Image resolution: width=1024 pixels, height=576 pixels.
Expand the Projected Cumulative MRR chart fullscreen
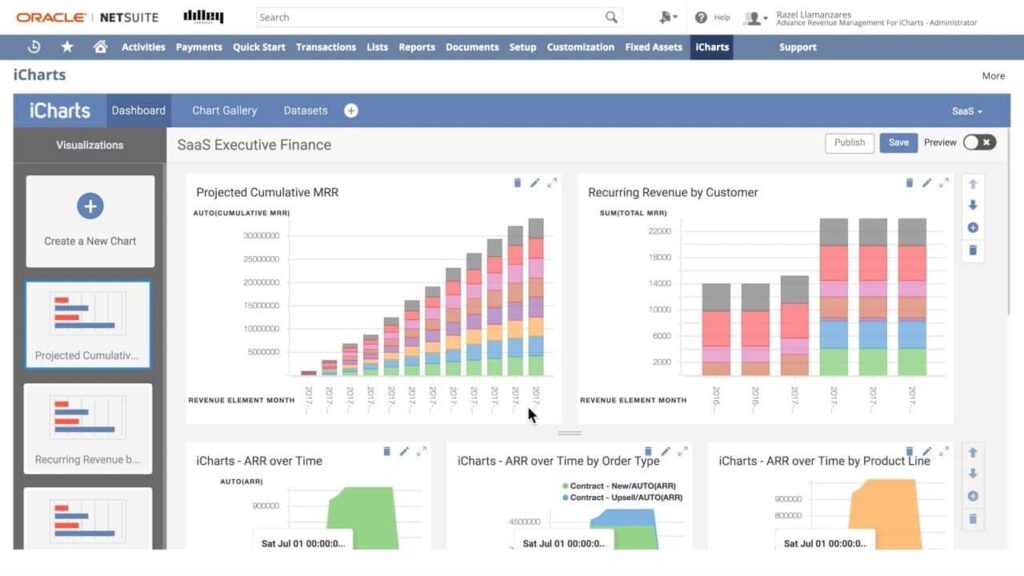[x=552, y=183]
